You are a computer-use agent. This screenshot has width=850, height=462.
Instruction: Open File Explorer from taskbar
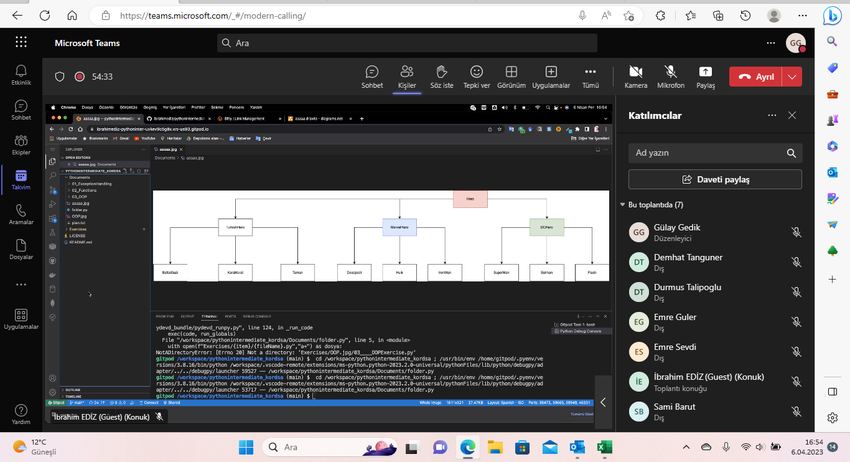point(495,447)
